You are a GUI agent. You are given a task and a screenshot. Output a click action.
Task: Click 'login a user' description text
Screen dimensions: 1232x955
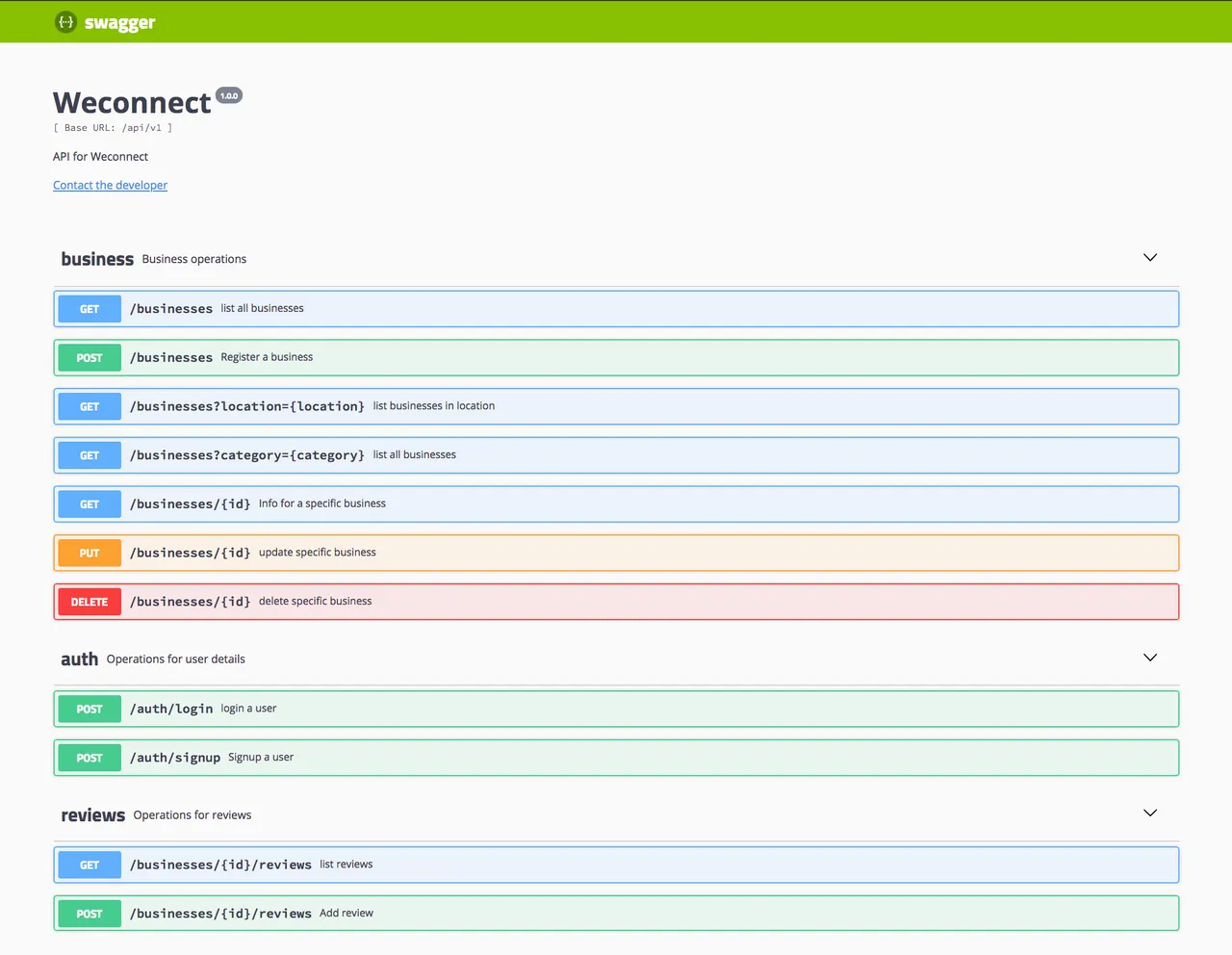(248, 709)
